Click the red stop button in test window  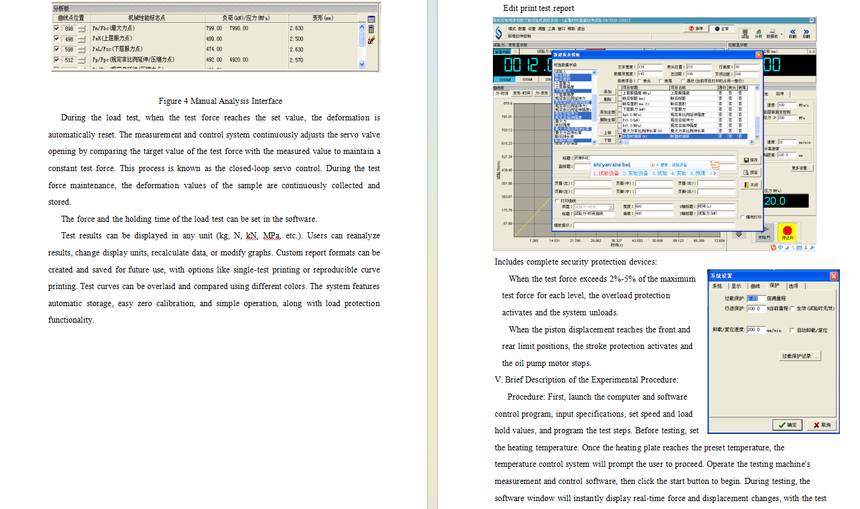(x=788, y=233)
